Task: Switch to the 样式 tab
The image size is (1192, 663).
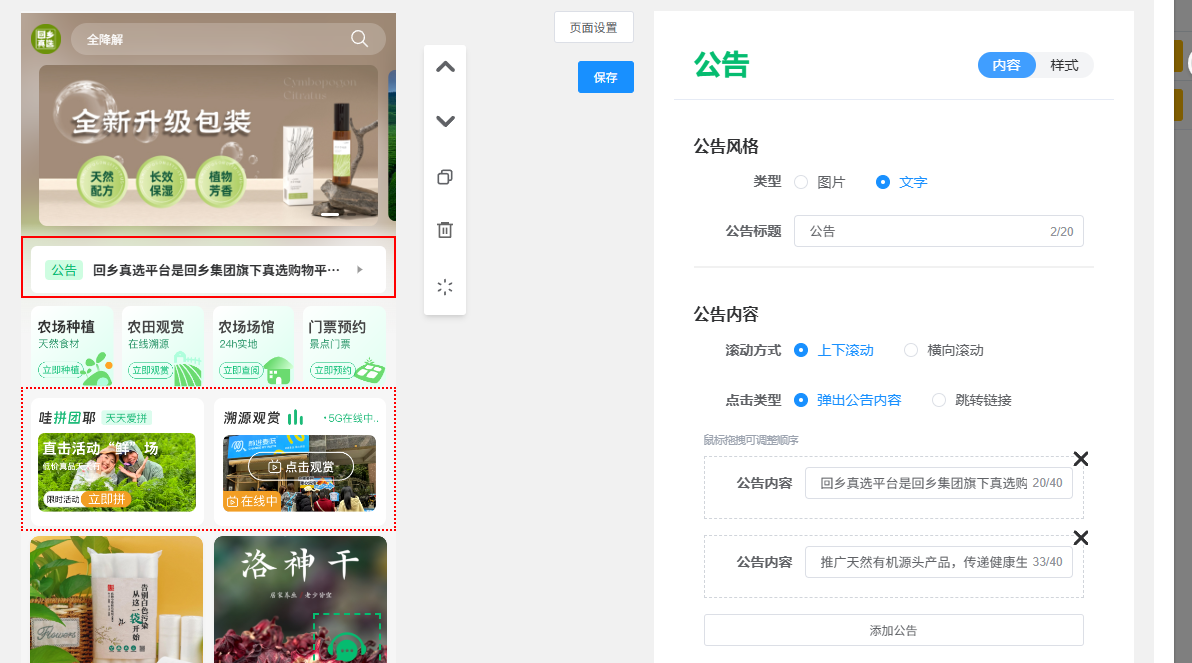Action: (x=1064, y=65)
